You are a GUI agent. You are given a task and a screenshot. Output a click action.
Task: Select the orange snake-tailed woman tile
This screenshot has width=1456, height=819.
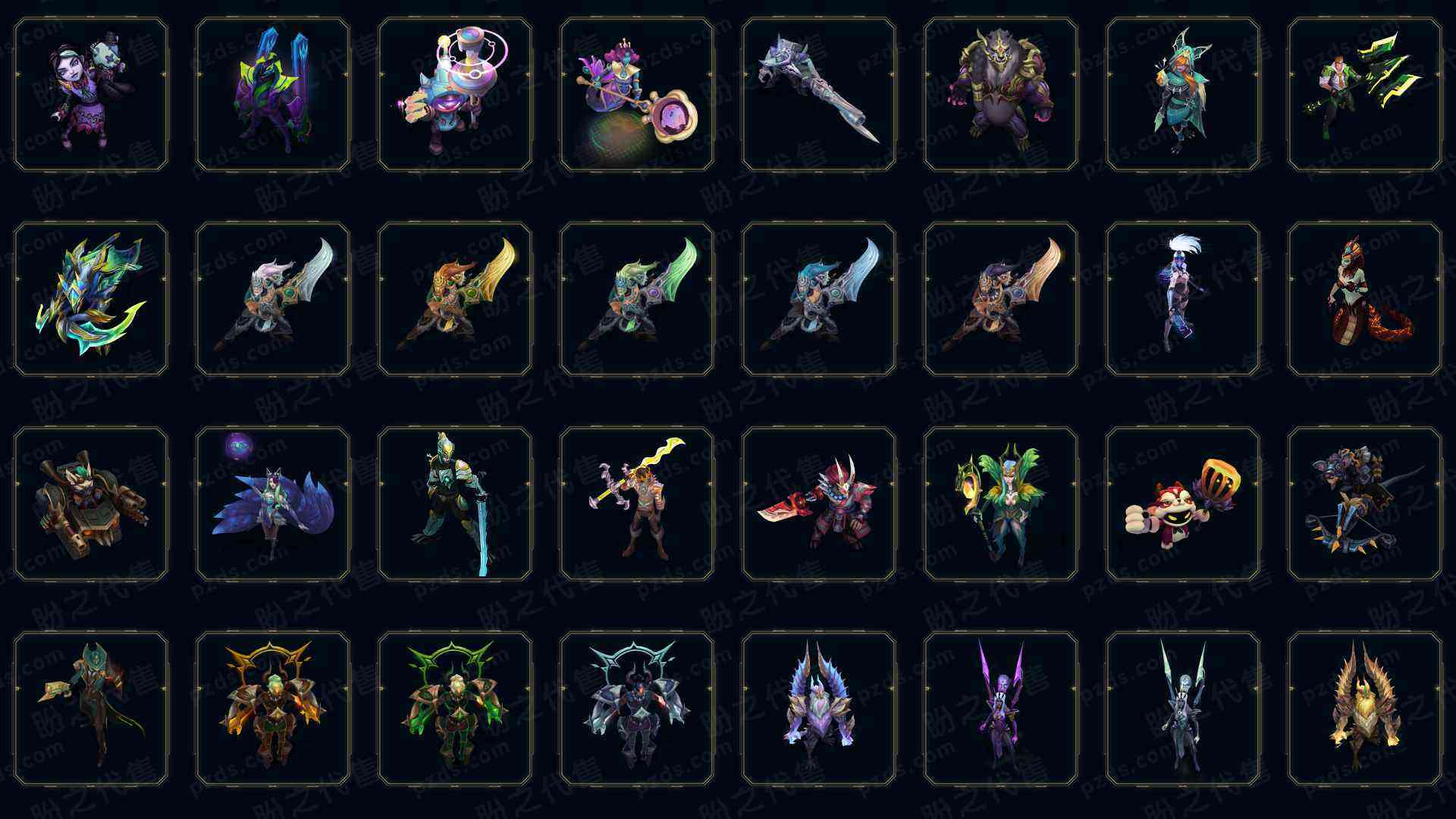coord(1365,299)
